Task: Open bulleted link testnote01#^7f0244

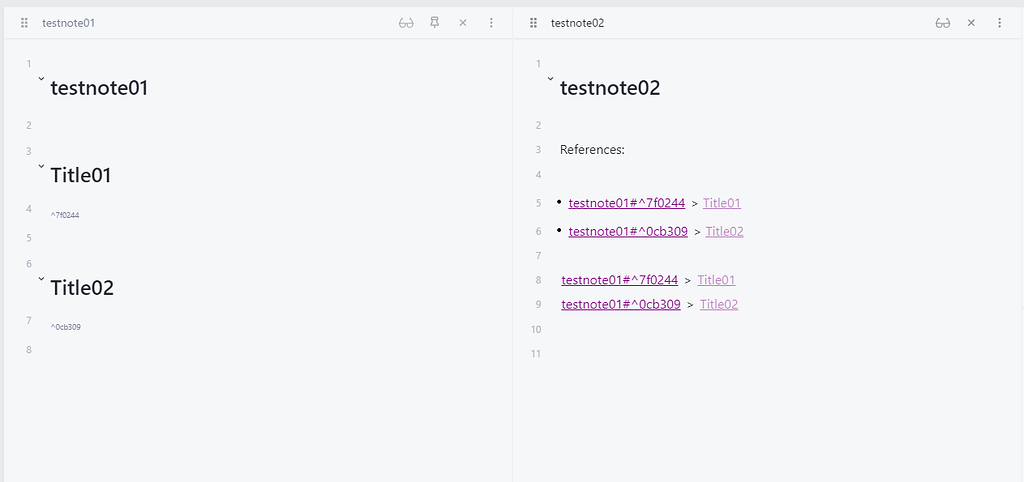Action: click(x=626, y=203)
